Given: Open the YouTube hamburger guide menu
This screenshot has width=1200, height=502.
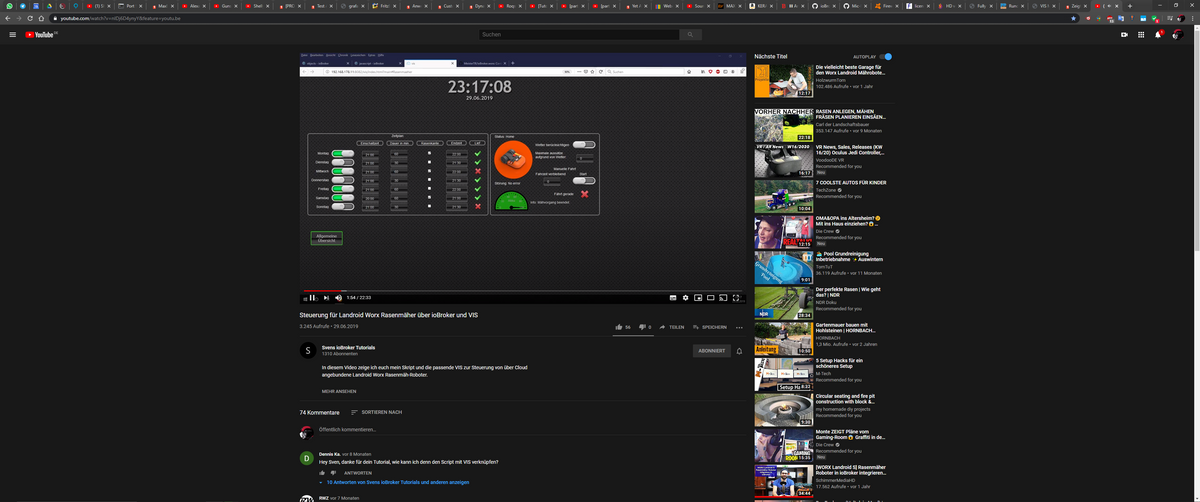Looking at the screenshot, I should (13, 35).
